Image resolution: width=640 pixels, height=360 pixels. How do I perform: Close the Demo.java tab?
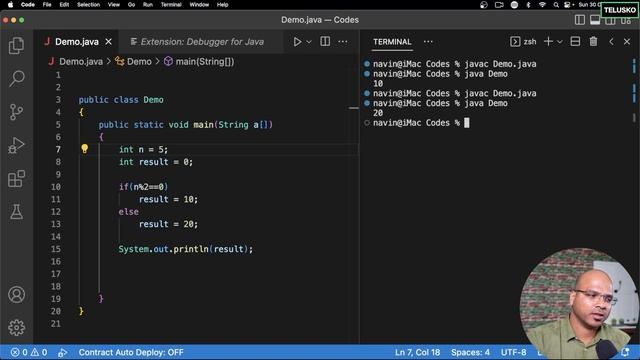click(109, 42)
